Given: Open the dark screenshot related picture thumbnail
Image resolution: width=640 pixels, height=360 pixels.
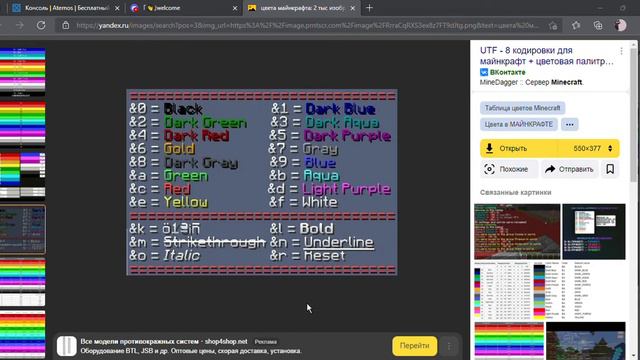Looking at the screenshot, I should (594, 232).
